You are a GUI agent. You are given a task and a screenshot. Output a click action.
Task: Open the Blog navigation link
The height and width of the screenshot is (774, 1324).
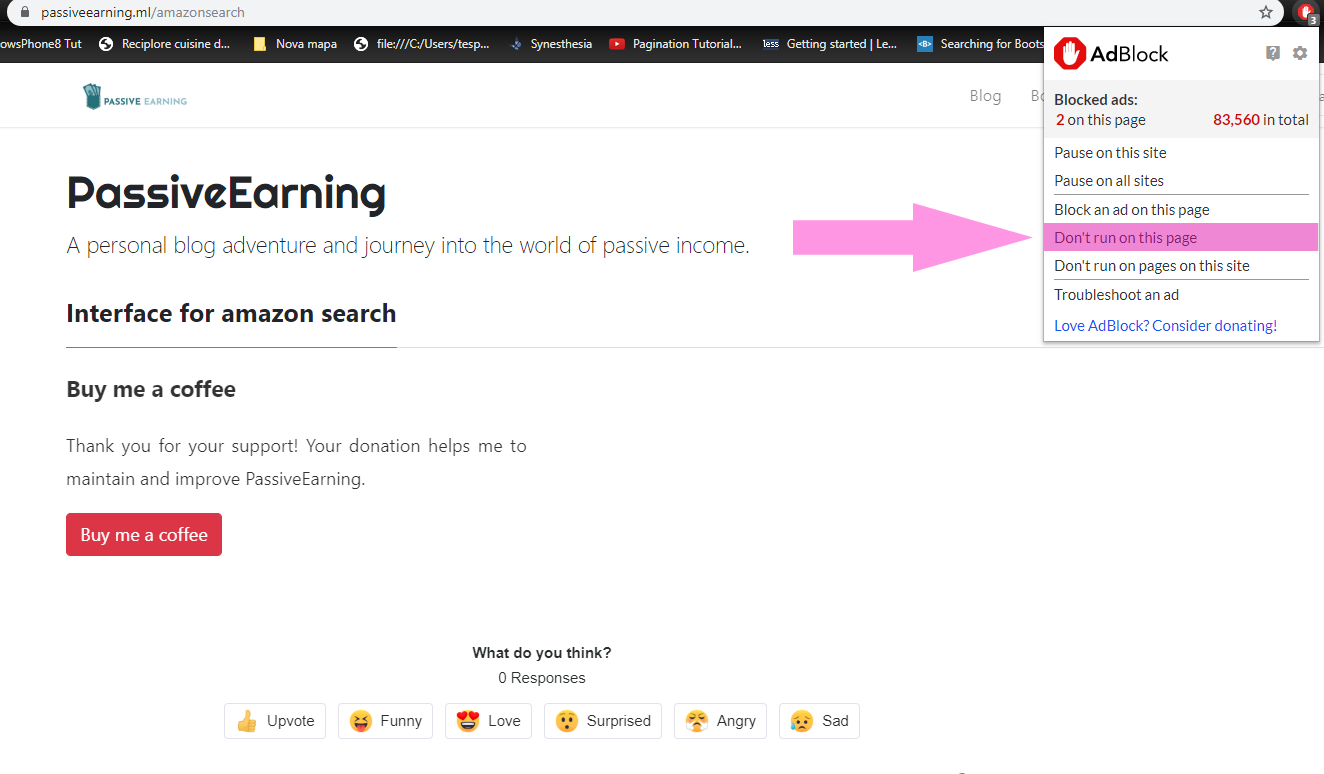tap(985, 96)
